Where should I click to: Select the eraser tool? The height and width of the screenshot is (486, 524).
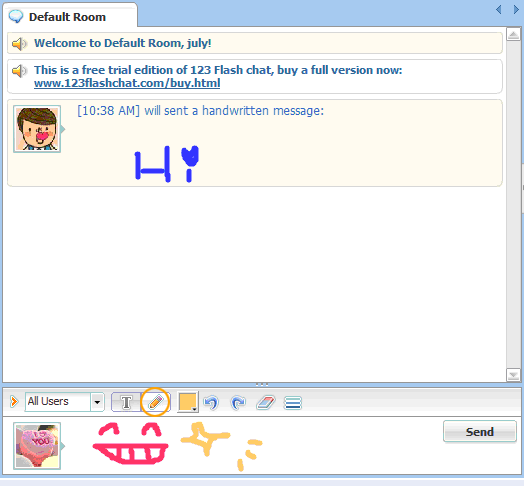(266, 402)
